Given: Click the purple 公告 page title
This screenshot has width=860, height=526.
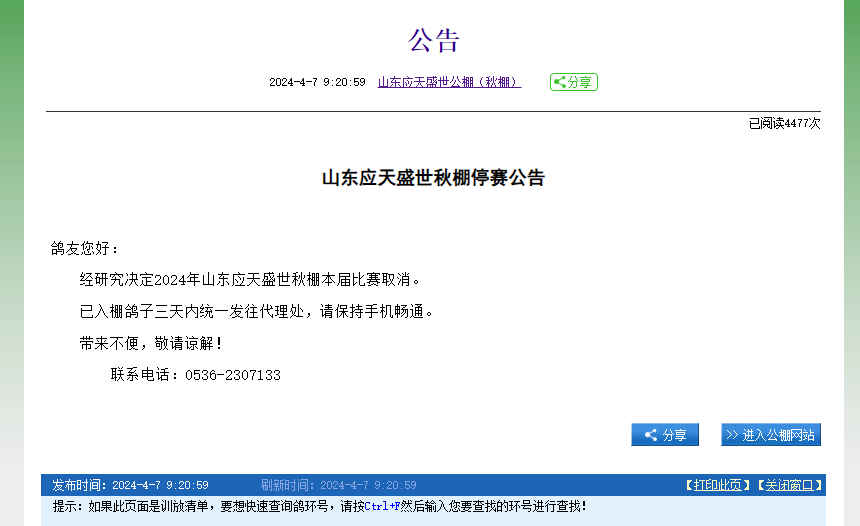Looking at the screenshot, I should click(433, 40).
